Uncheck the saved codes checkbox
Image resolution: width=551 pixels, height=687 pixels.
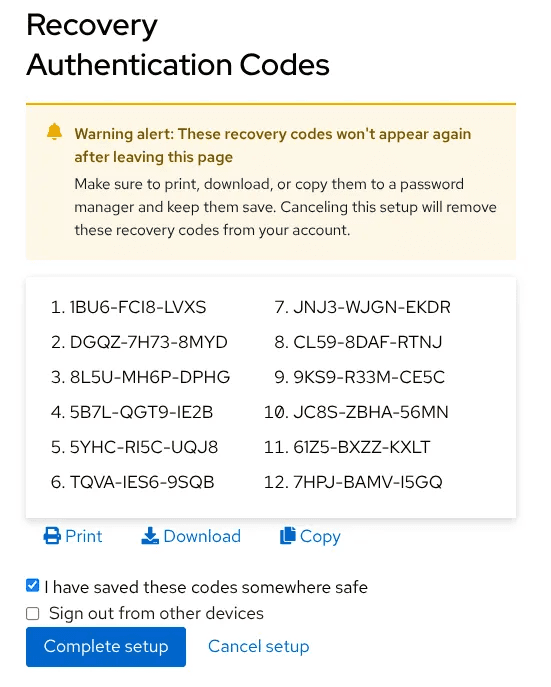coord(32,585)
